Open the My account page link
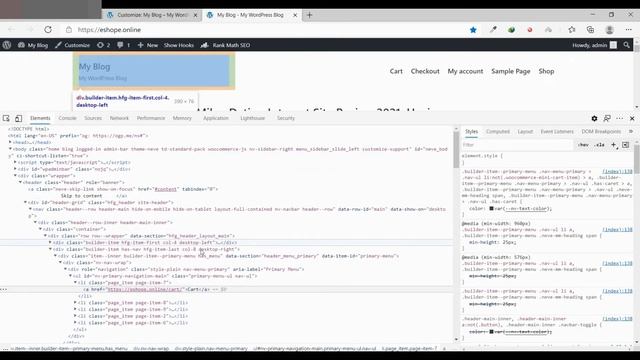This screenshot has width=640, height=360. [x=465, y=71]
